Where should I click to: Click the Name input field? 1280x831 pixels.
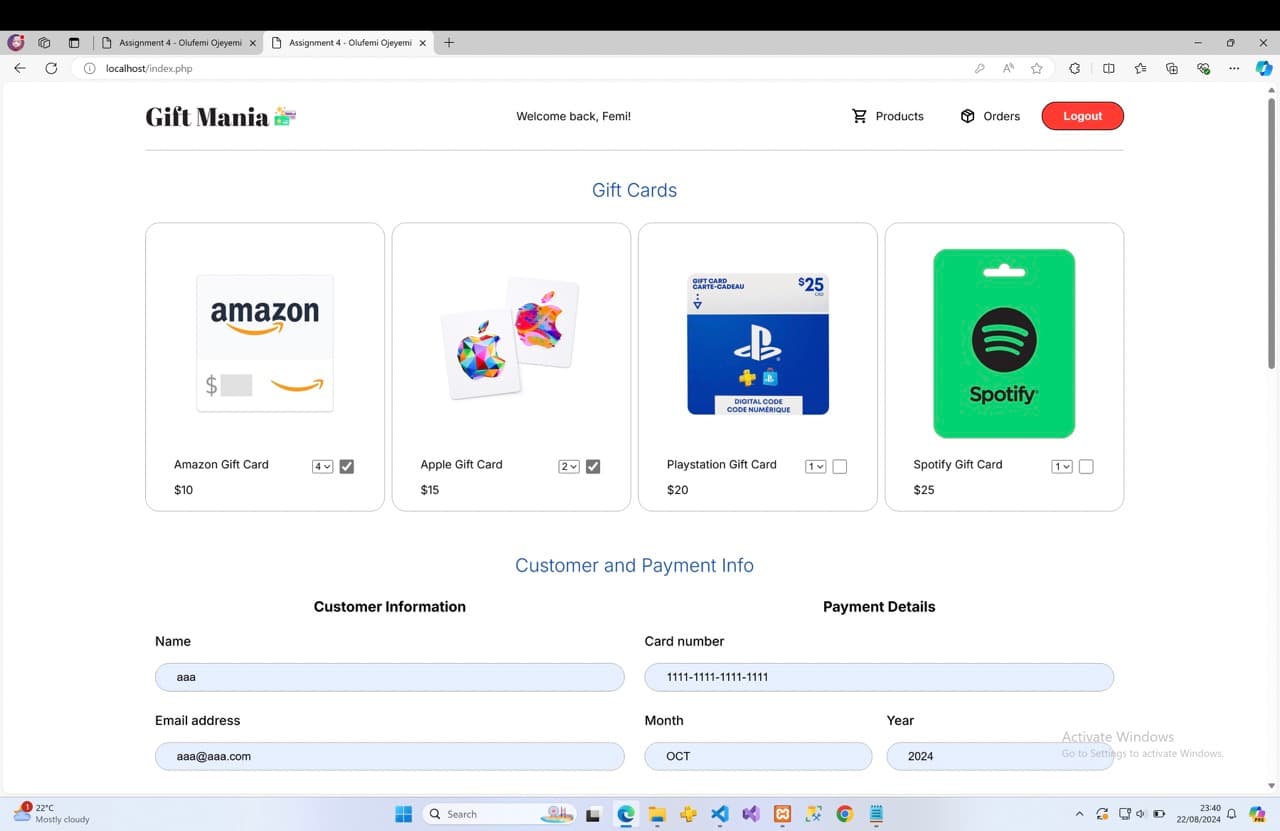pos(390,677)
